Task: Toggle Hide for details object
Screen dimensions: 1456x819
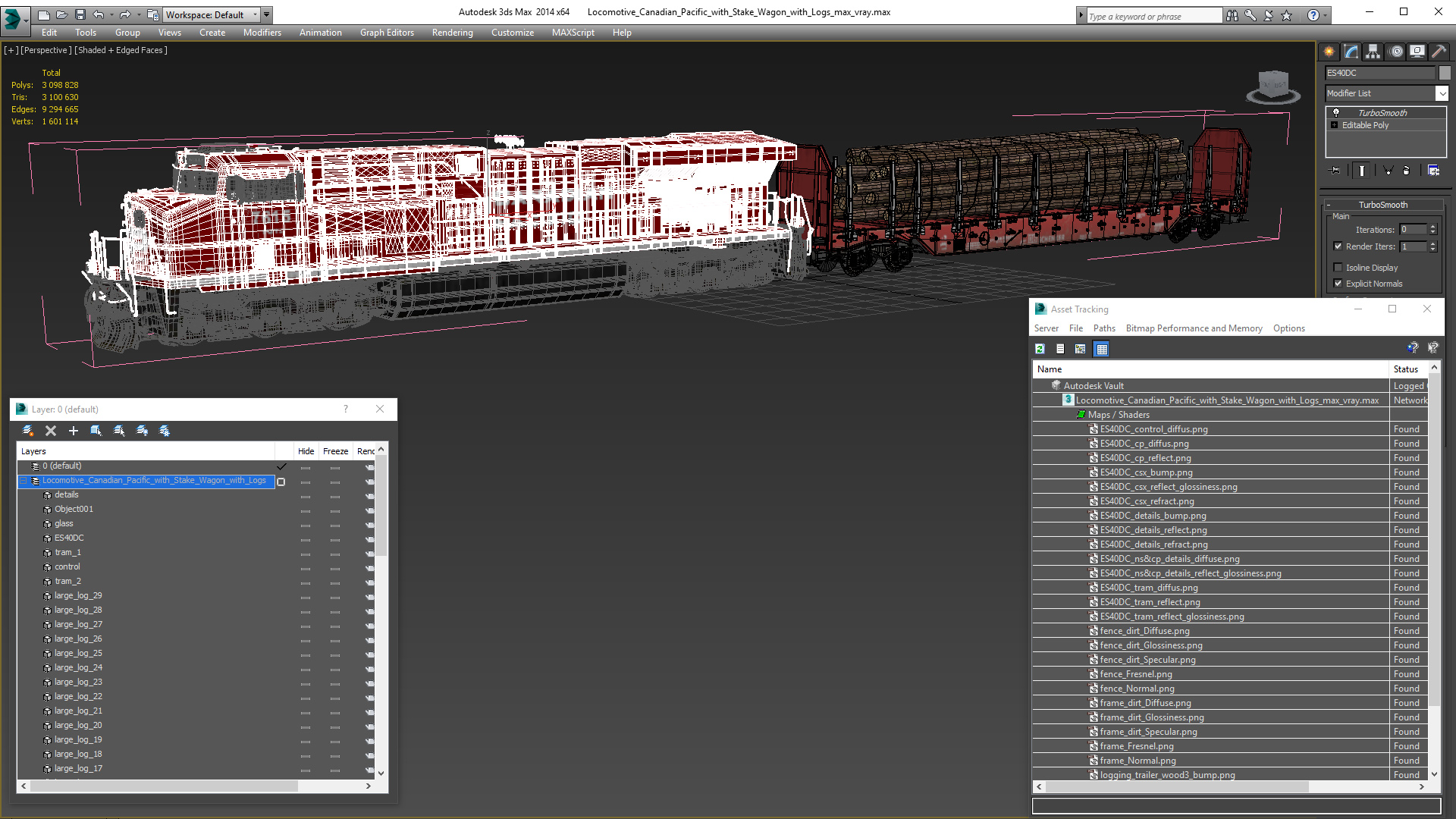Action: pyautogui.click(x=306, y=496)
